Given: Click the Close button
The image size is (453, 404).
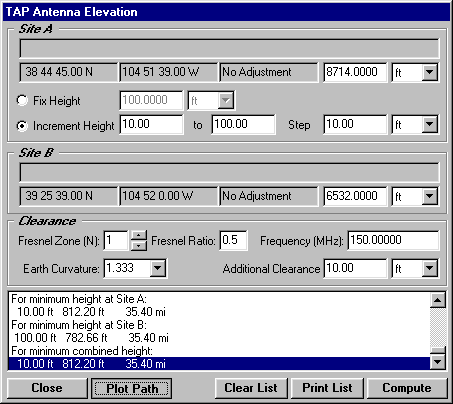Looking at the screenshot, I should (47, 388).
